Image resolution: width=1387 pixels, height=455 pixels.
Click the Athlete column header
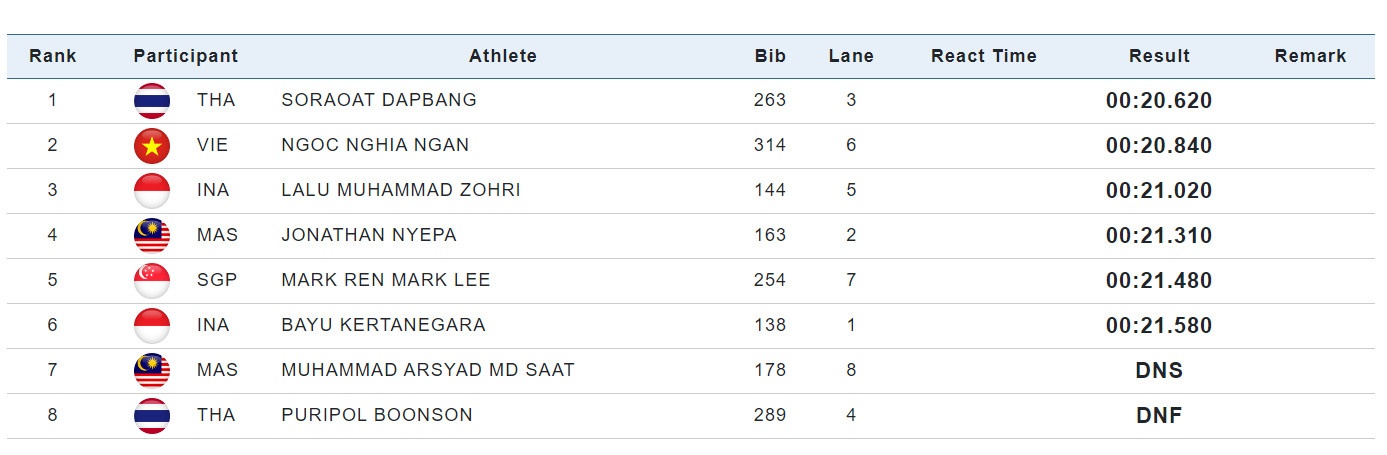503,56
